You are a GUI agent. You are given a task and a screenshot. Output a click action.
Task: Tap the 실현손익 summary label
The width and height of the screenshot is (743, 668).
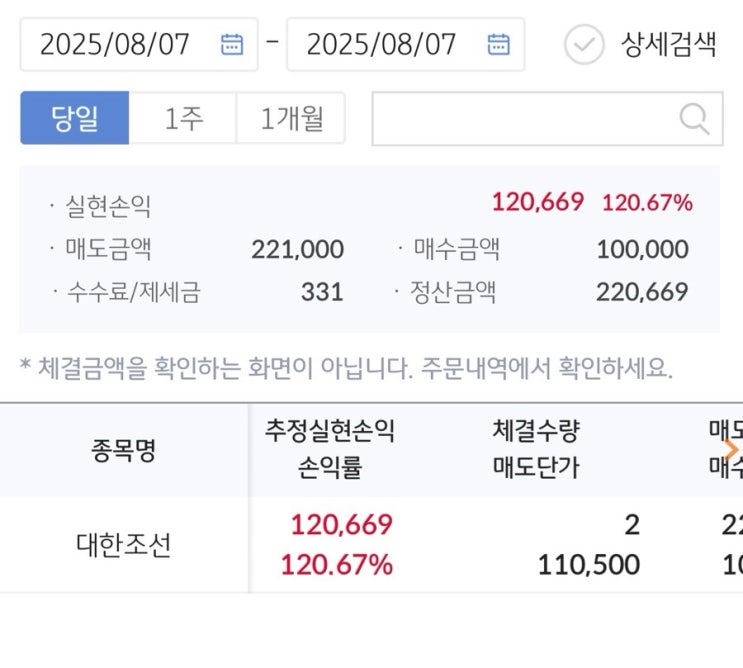[108, 206]
